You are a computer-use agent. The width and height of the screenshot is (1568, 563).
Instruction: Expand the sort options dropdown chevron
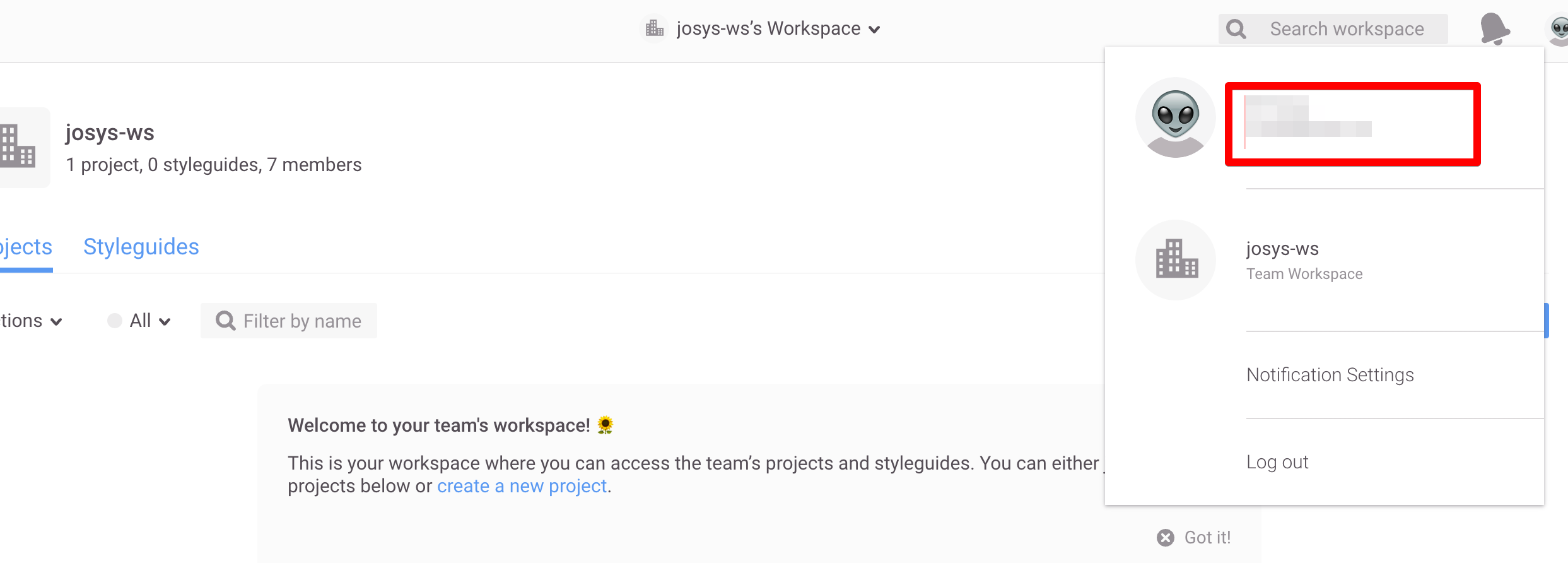(x=56, y=321)
